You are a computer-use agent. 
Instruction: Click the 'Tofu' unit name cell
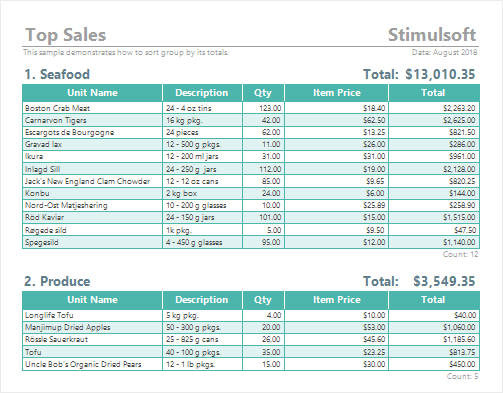(92, 352)
